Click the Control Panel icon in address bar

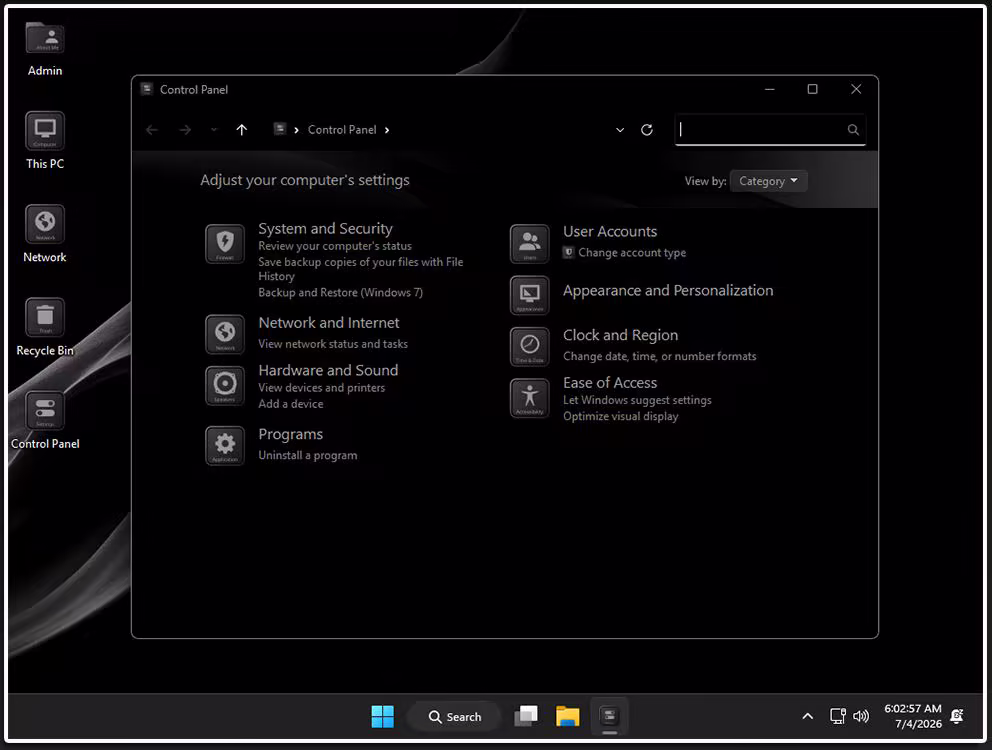click(x=280, y=129)
